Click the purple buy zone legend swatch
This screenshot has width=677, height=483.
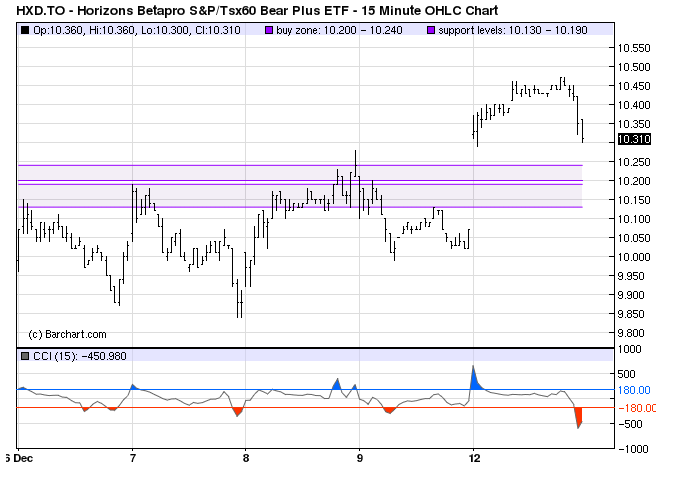tap(269, 30)
